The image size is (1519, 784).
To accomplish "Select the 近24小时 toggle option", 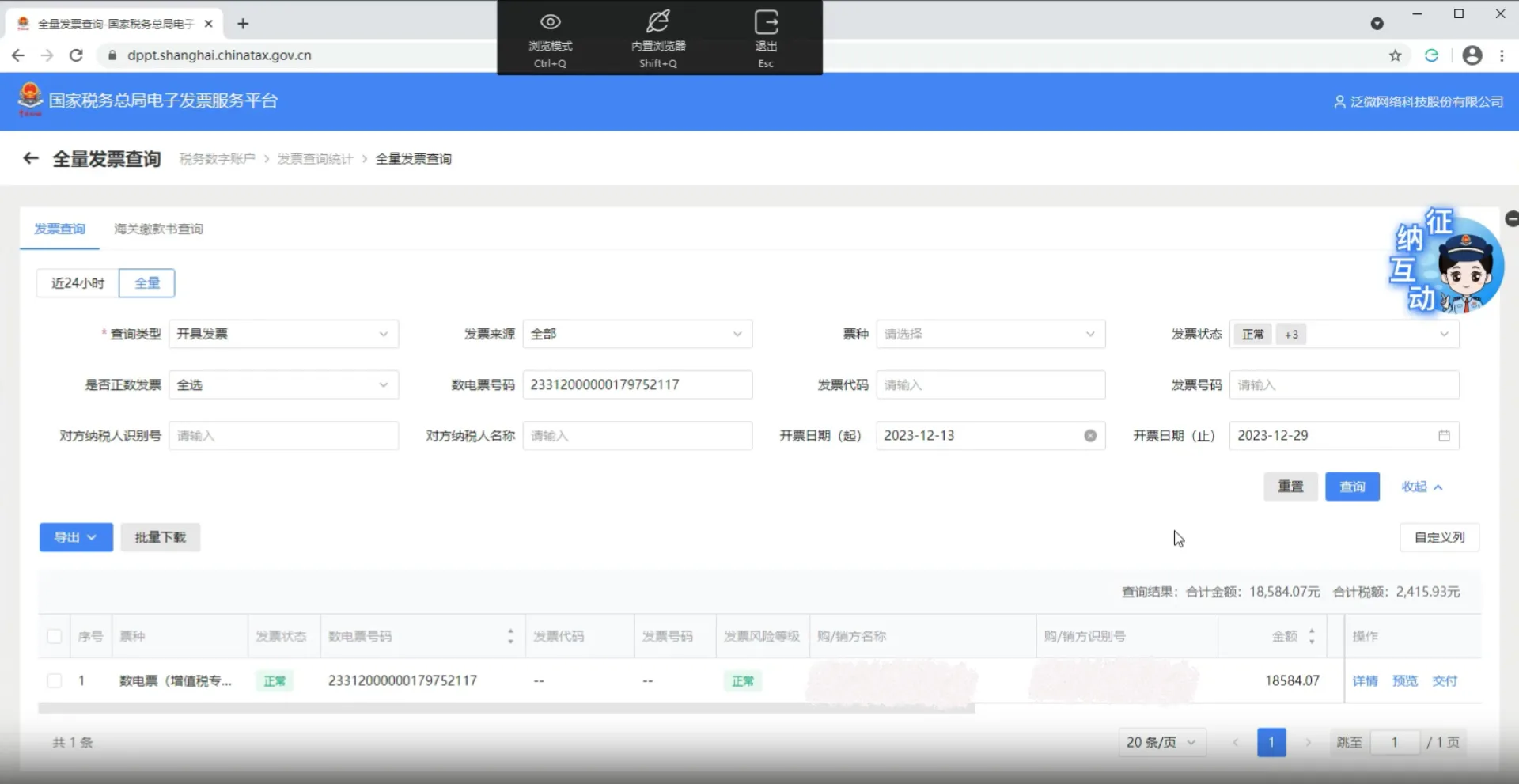I will 78,283.
